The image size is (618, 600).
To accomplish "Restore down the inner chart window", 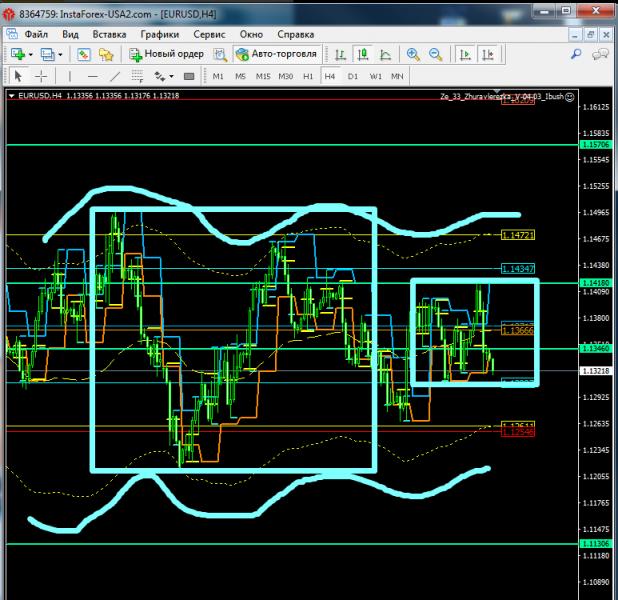I will (590, 35).
